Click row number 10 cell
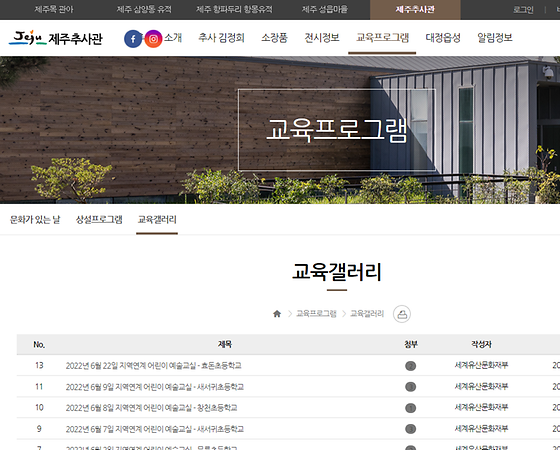The image size is (560, 450). pyautogui.click(x=39, y=408)
